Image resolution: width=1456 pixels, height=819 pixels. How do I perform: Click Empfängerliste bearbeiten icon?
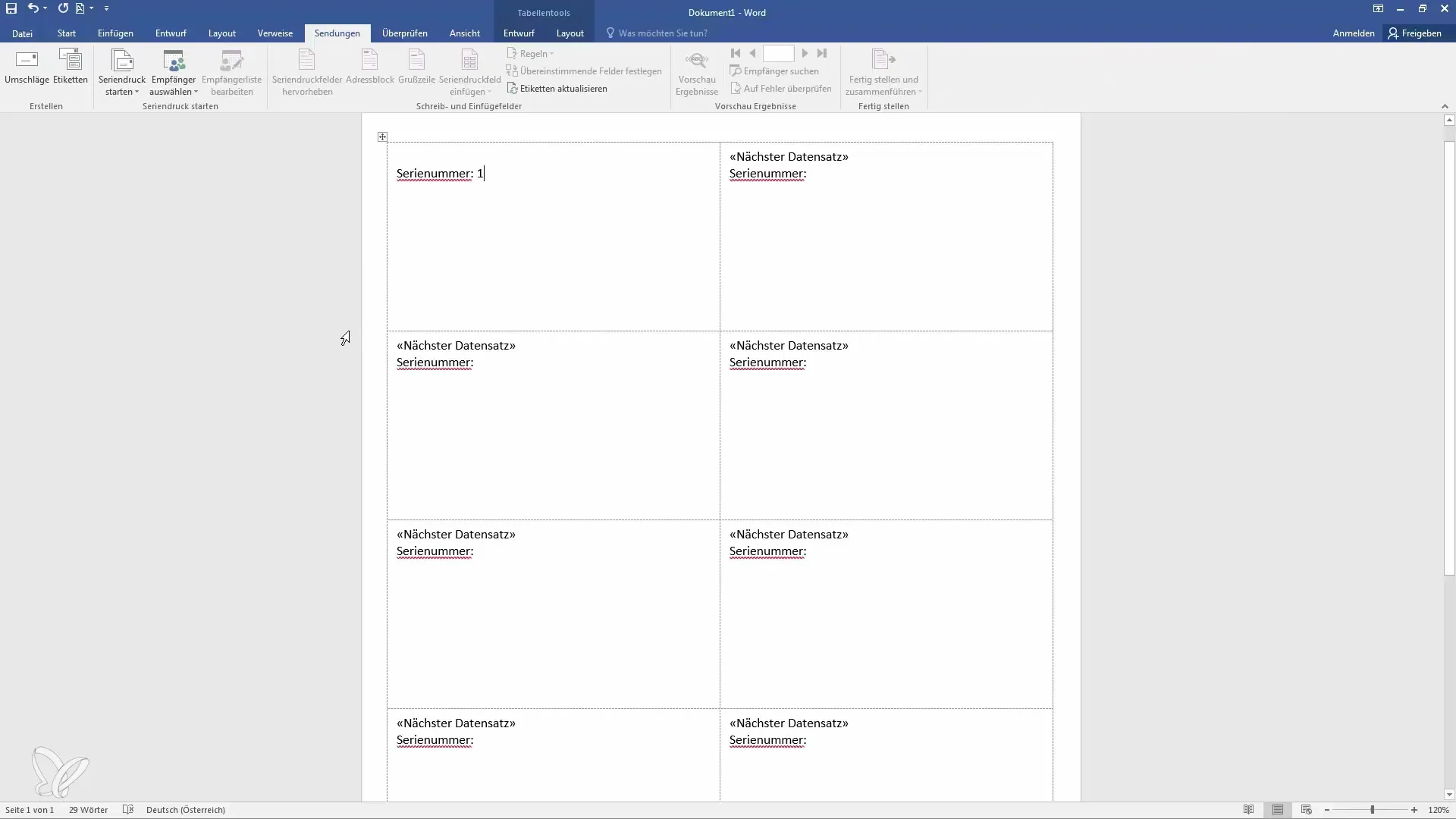pos(231,59)
